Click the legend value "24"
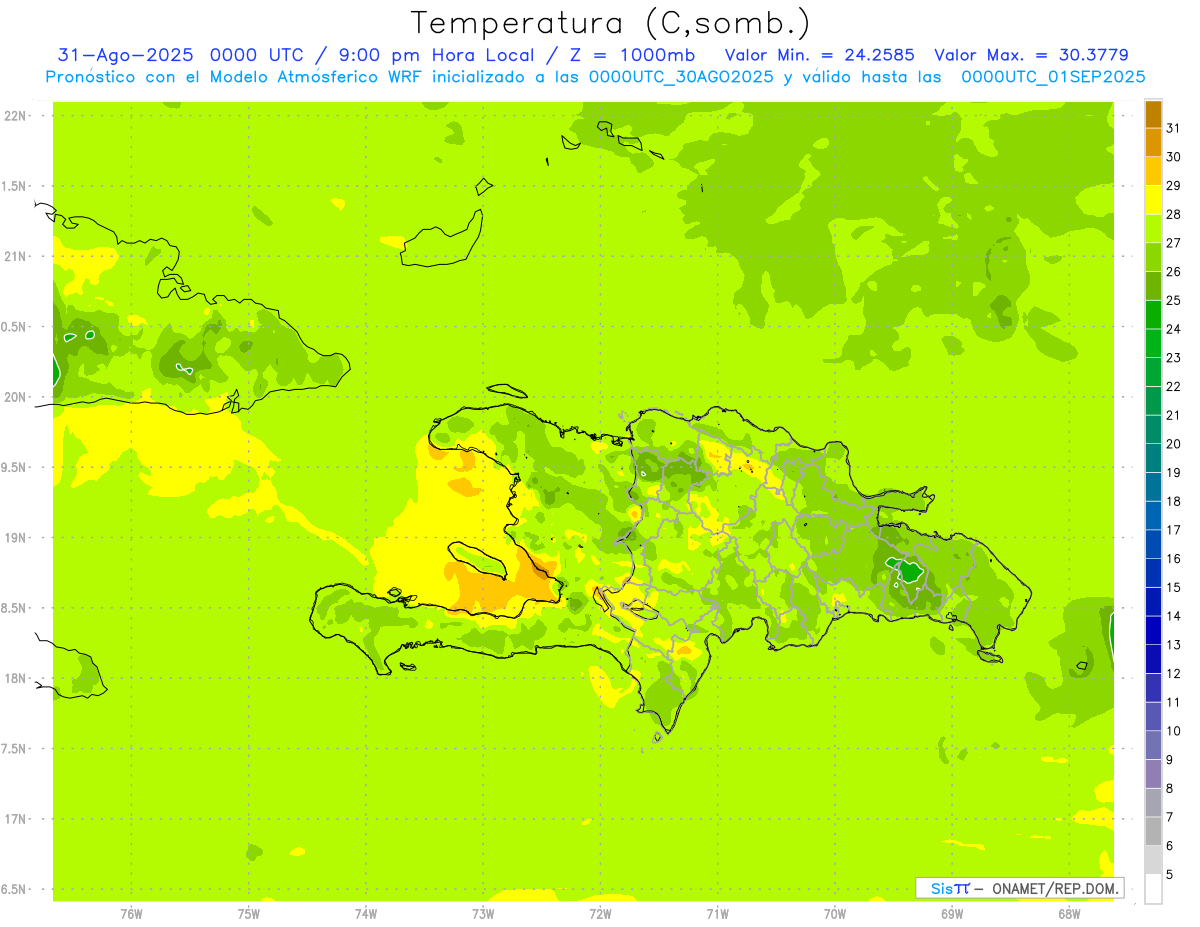 tap(1173, 329)
